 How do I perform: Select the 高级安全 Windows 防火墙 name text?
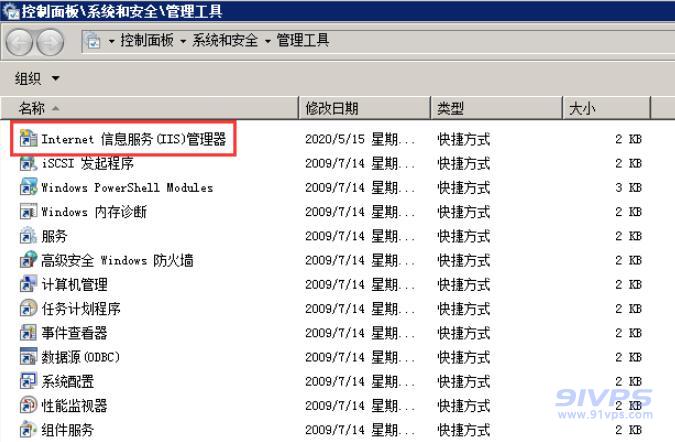[x=117, y=260]
